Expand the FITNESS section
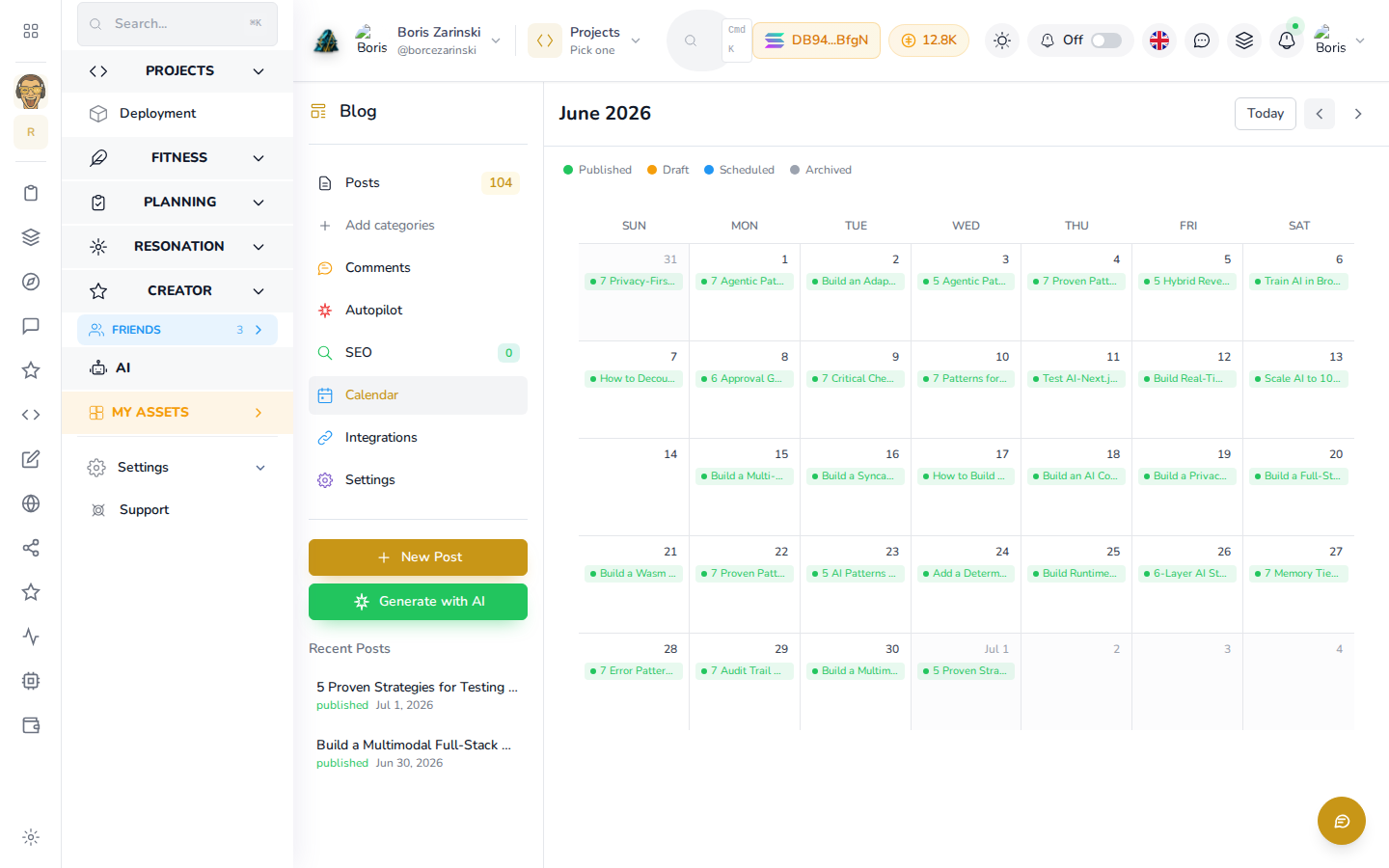 click(x=177, y=158)
